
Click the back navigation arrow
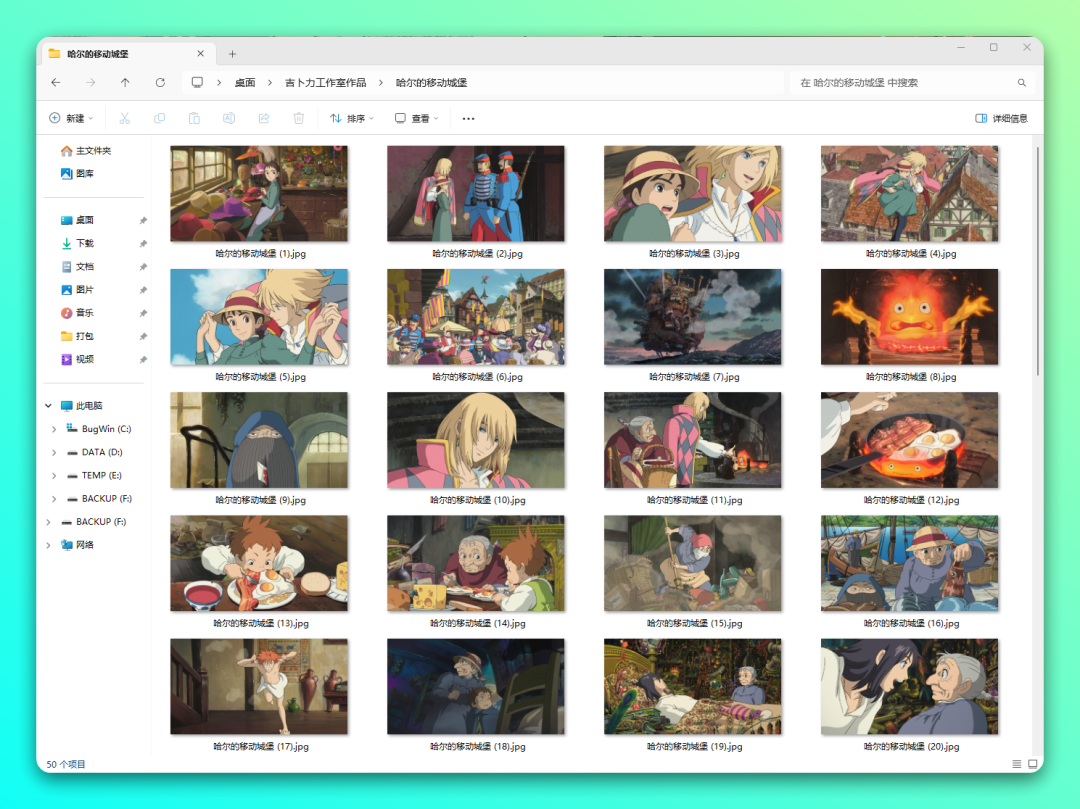pos(55,83)
